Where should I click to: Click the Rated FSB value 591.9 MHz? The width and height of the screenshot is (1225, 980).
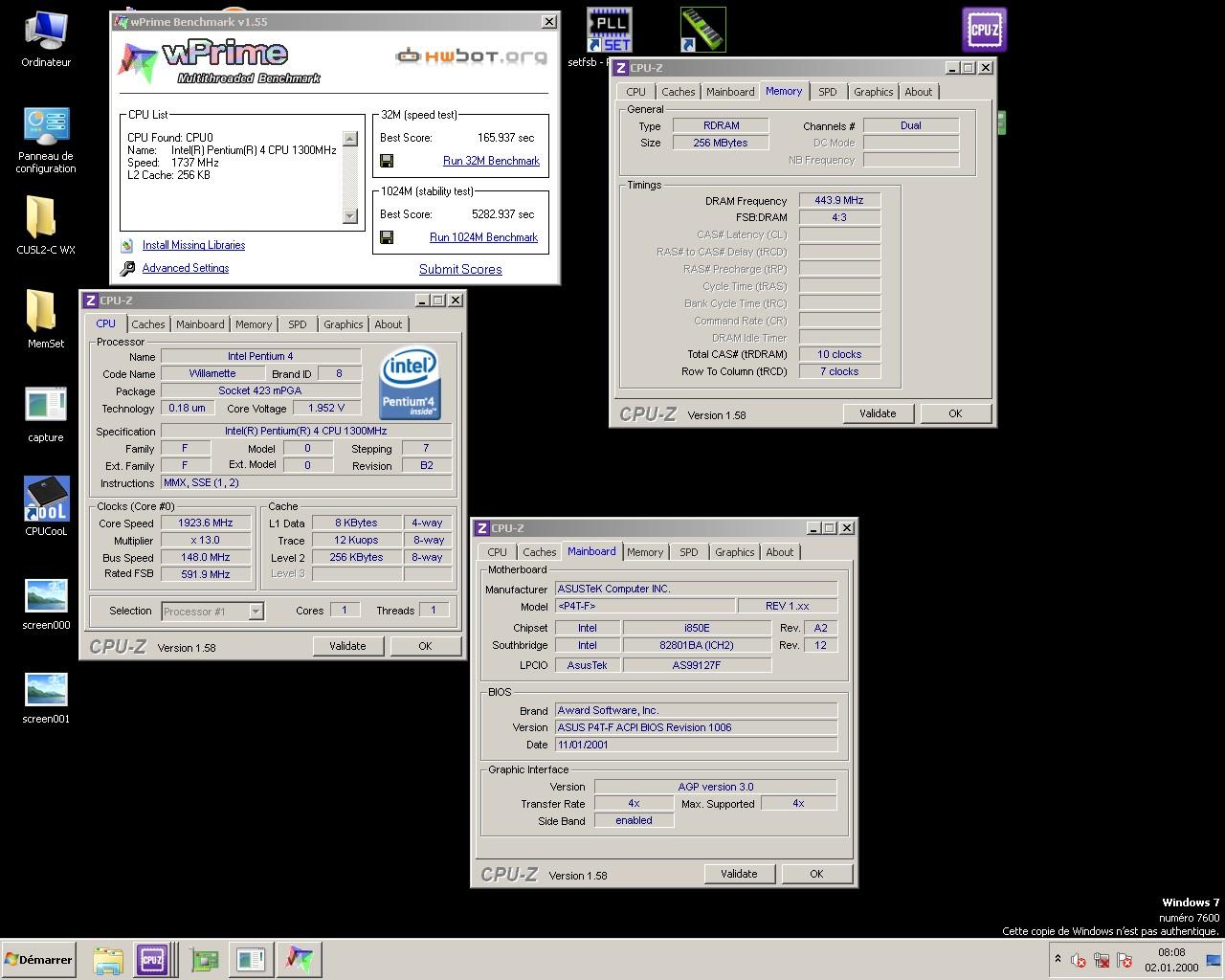click(205, 574)
